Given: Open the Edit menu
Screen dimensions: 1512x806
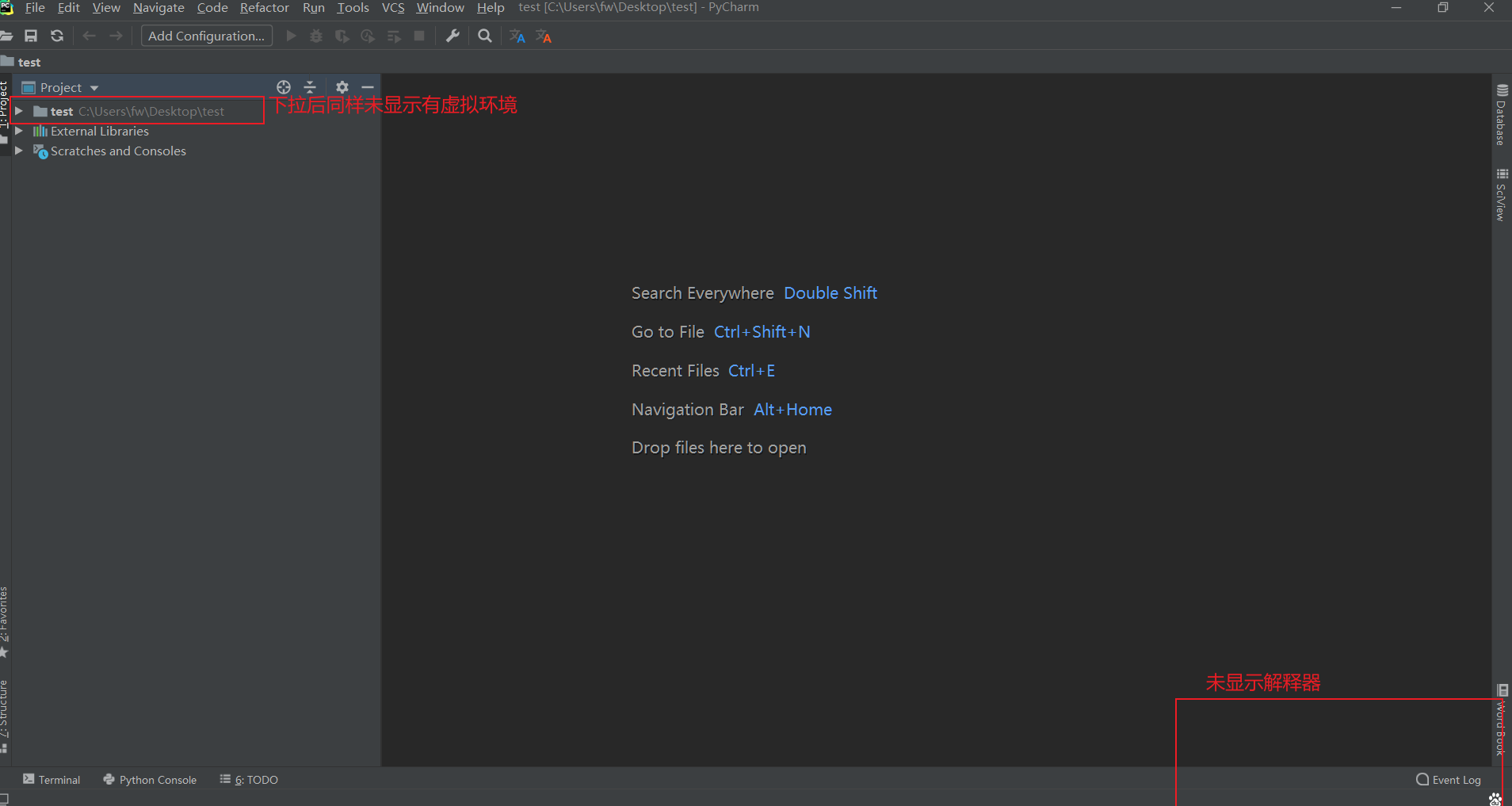Looking at the screenshot, I should (x=69, y=8).
